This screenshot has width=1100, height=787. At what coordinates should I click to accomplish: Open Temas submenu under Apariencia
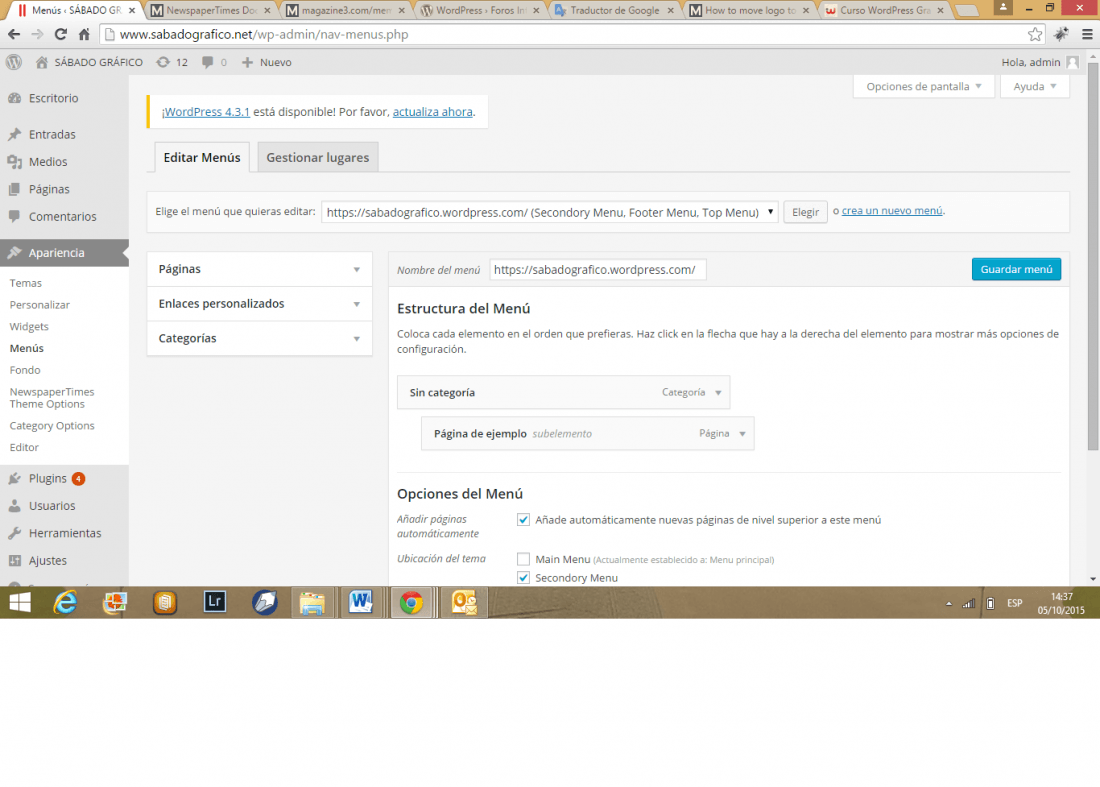25,283
